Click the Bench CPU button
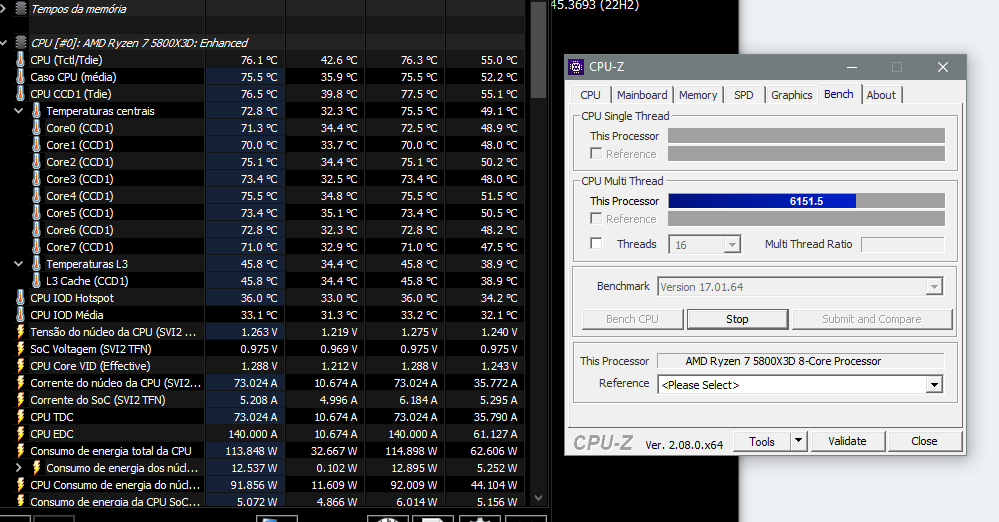 click(x=632, y=319)
